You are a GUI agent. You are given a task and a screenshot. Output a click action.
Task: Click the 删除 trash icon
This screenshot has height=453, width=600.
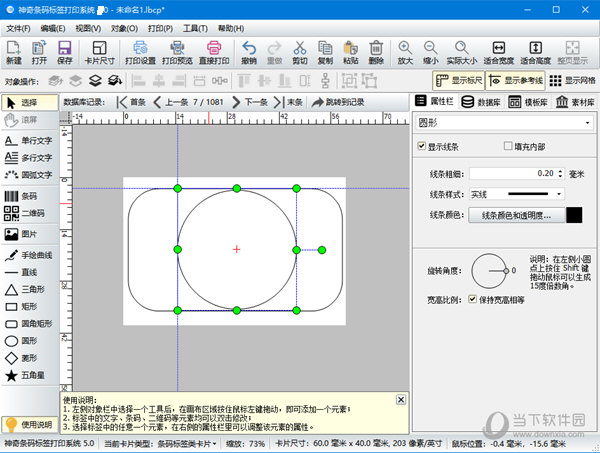click(x=376, y=52)
